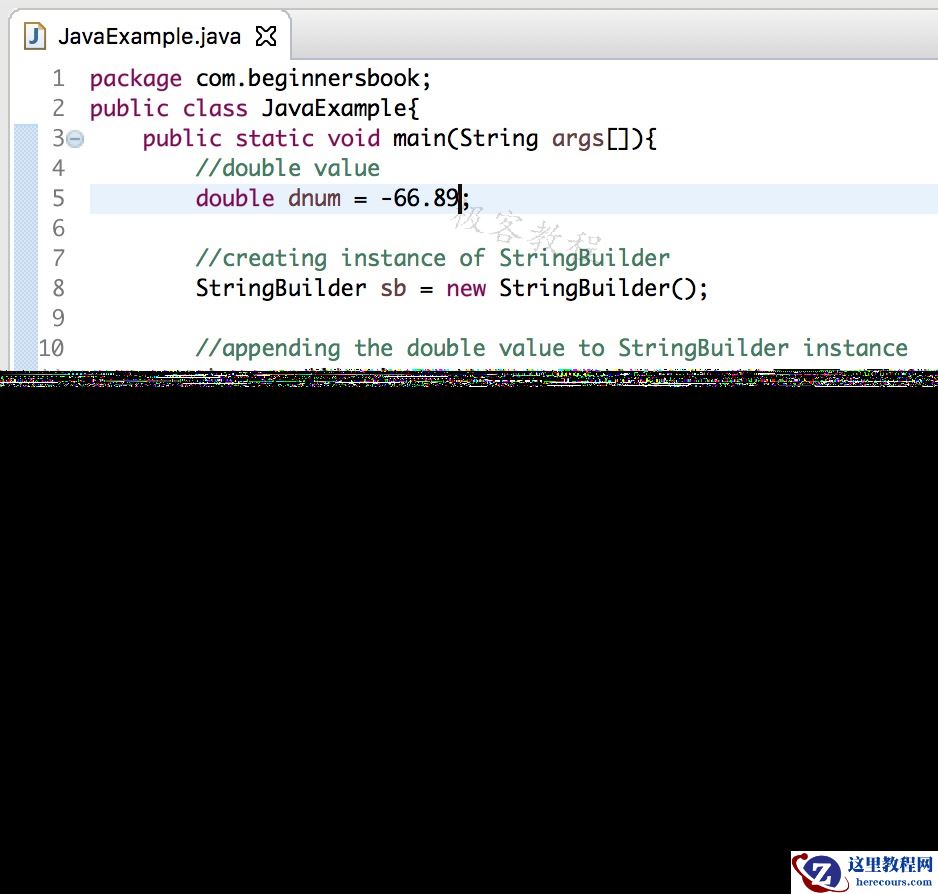Click the double keyword on line 5

[x=235, y=198]
